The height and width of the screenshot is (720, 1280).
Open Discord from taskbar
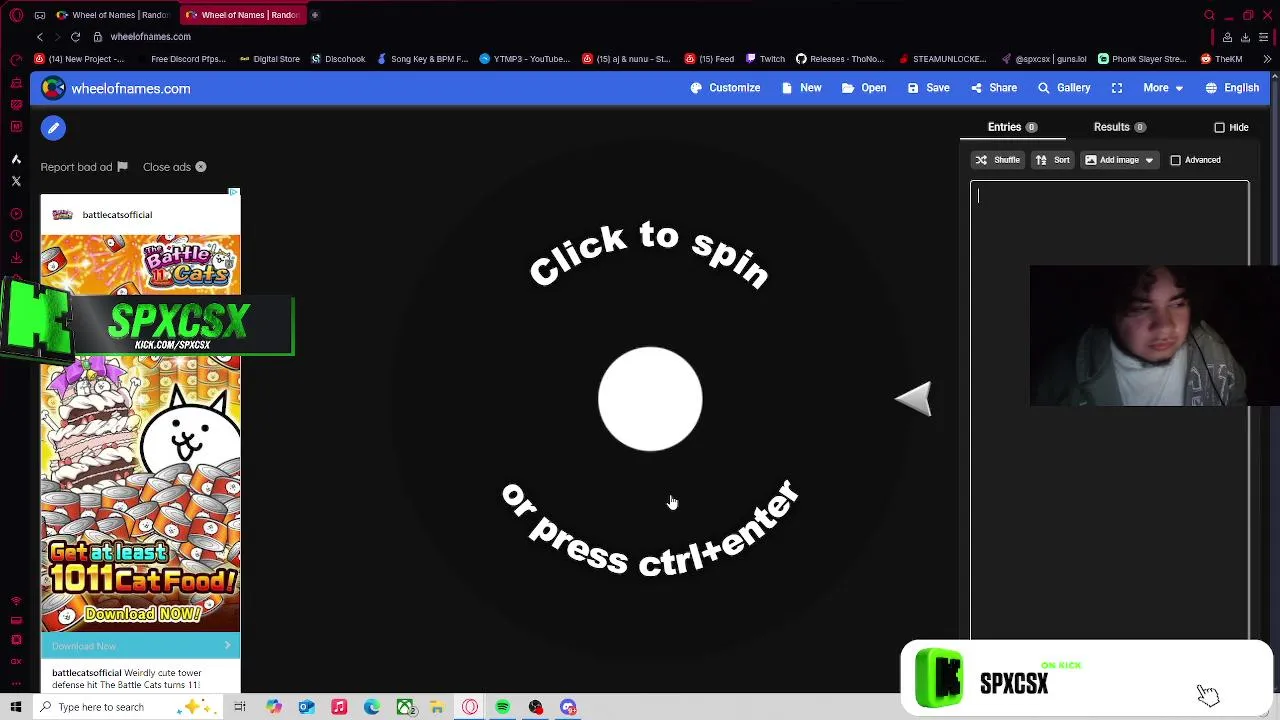[568, 707]
